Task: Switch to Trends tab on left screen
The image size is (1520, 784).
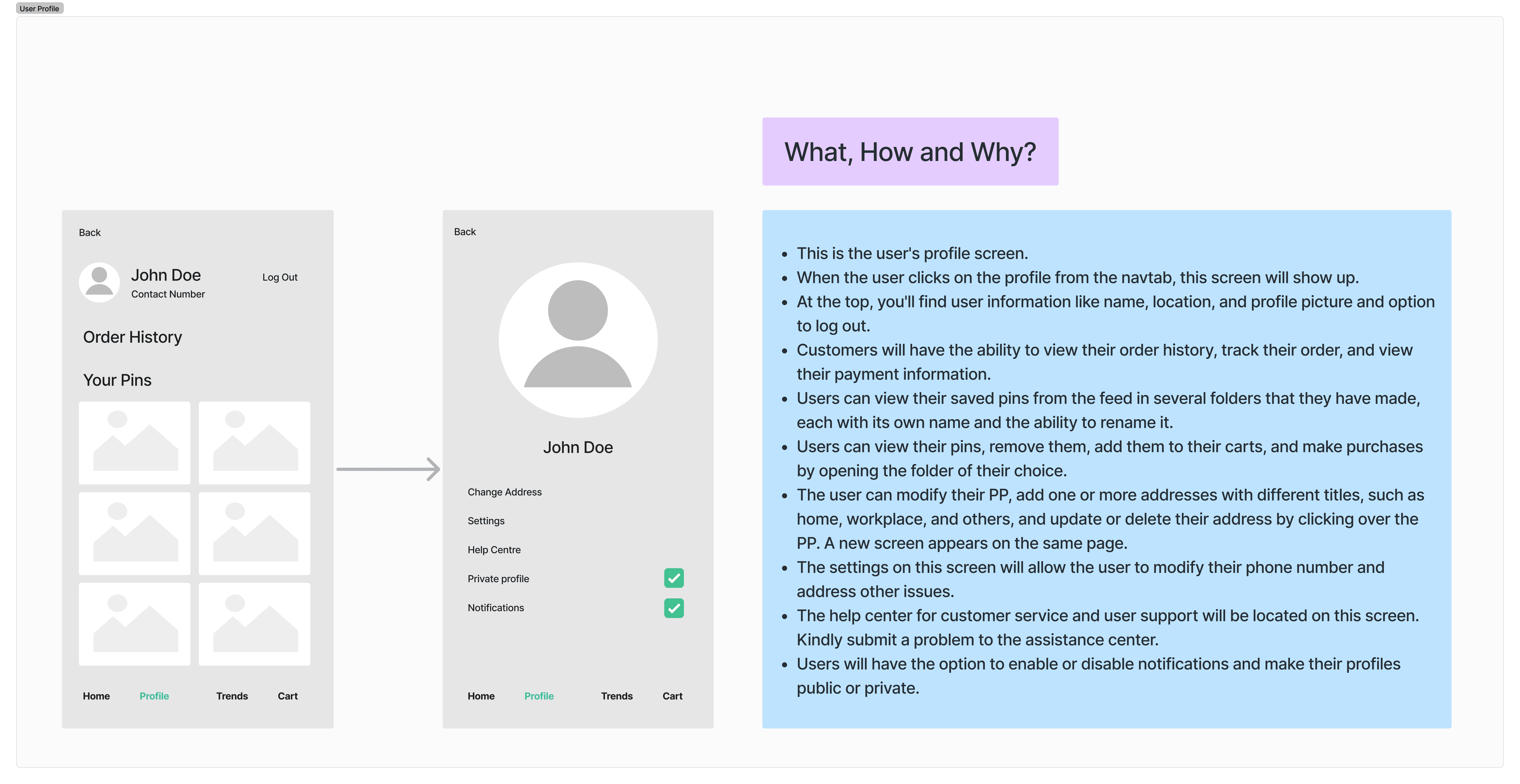Action: tap(232, 696)
